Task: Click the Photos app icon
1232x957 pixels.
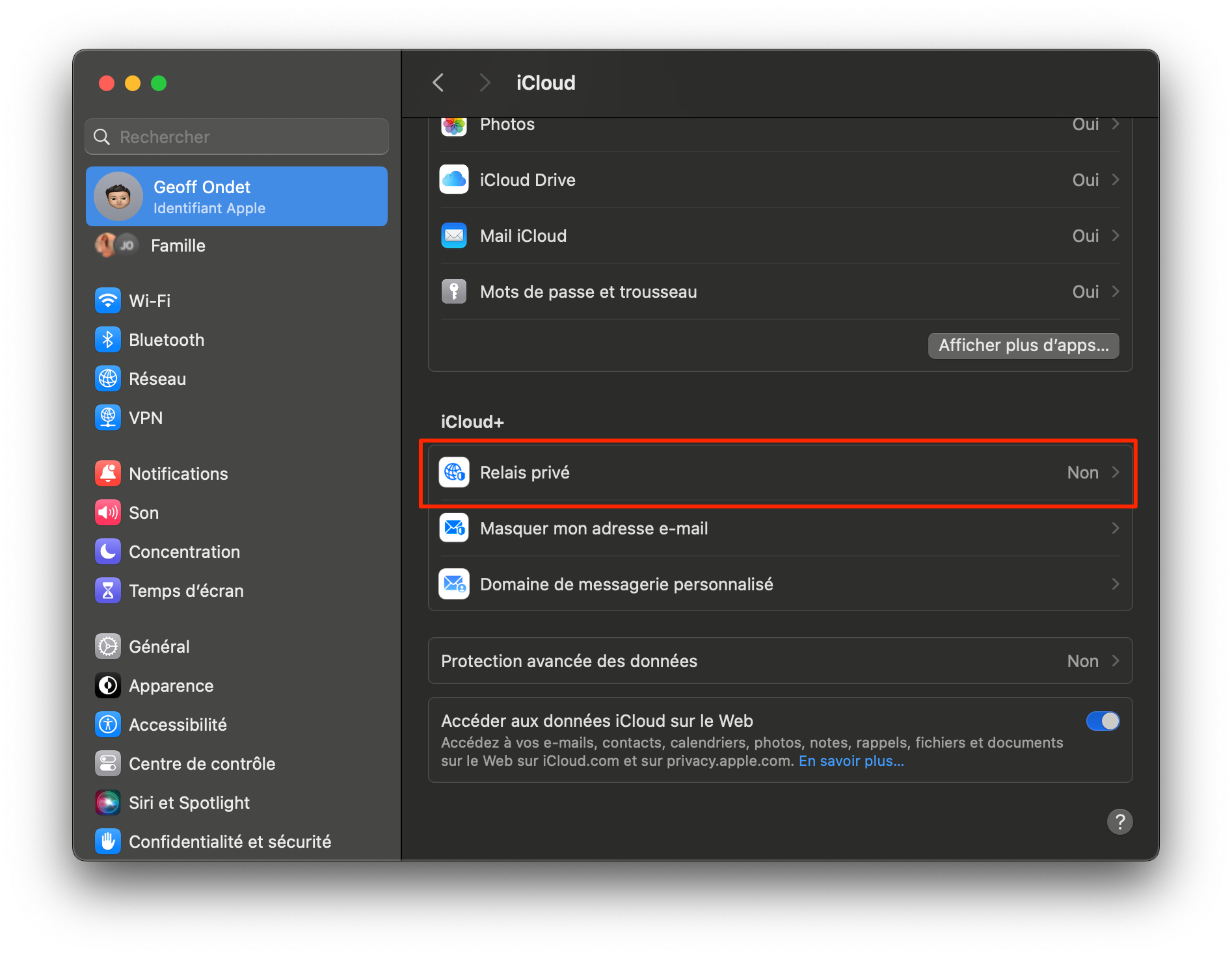Action: click(454, 125)
